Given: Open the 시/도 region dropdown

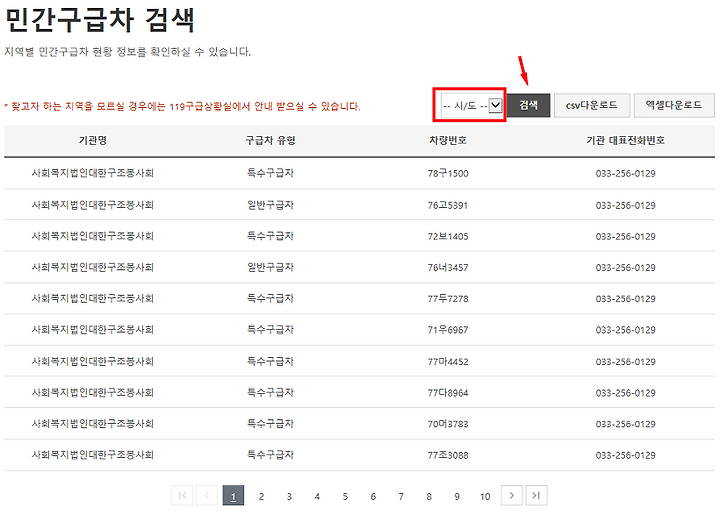Looking at the screenshot, I should pos(472,106).
